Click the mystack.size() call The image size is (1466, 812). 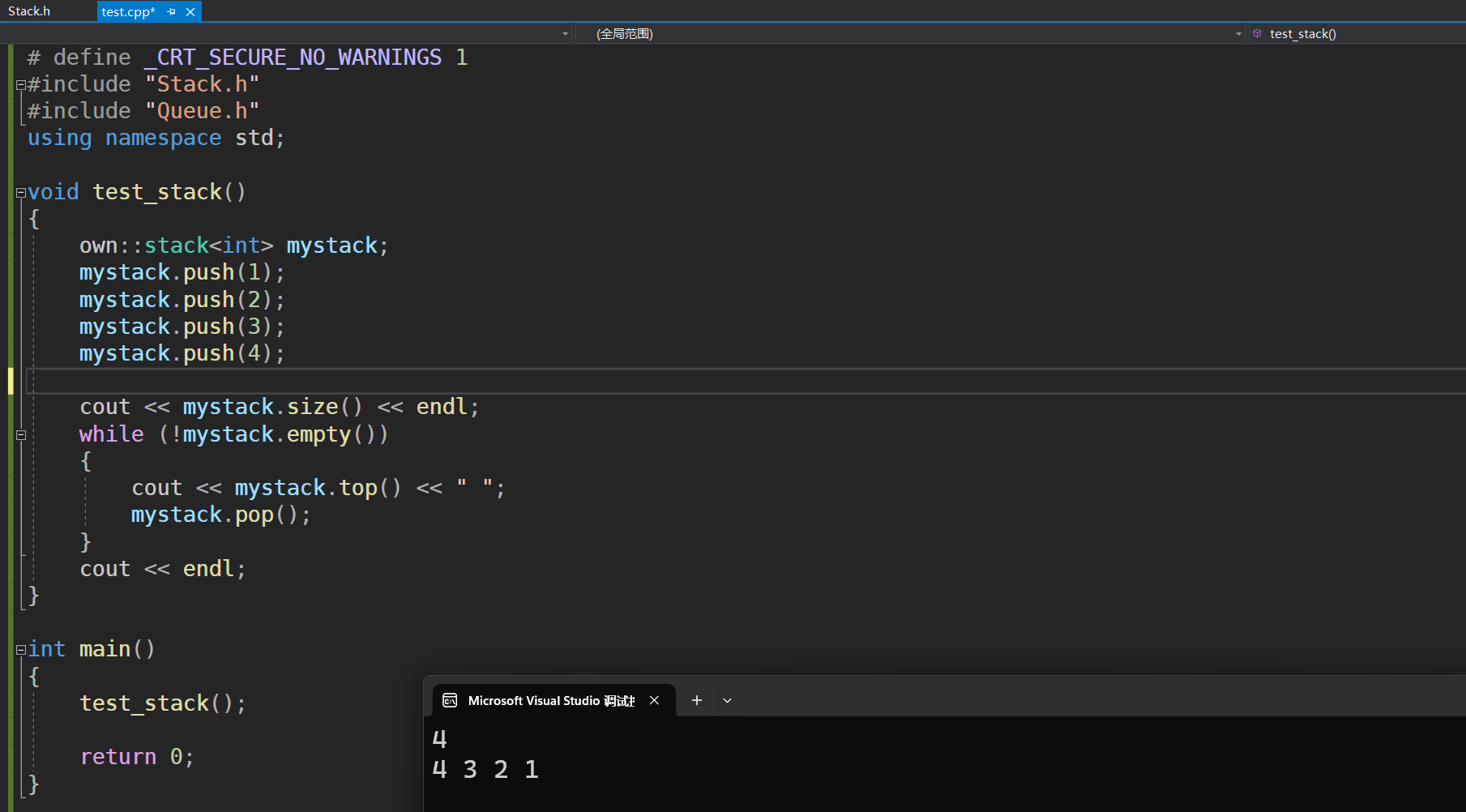click(273, 407)
